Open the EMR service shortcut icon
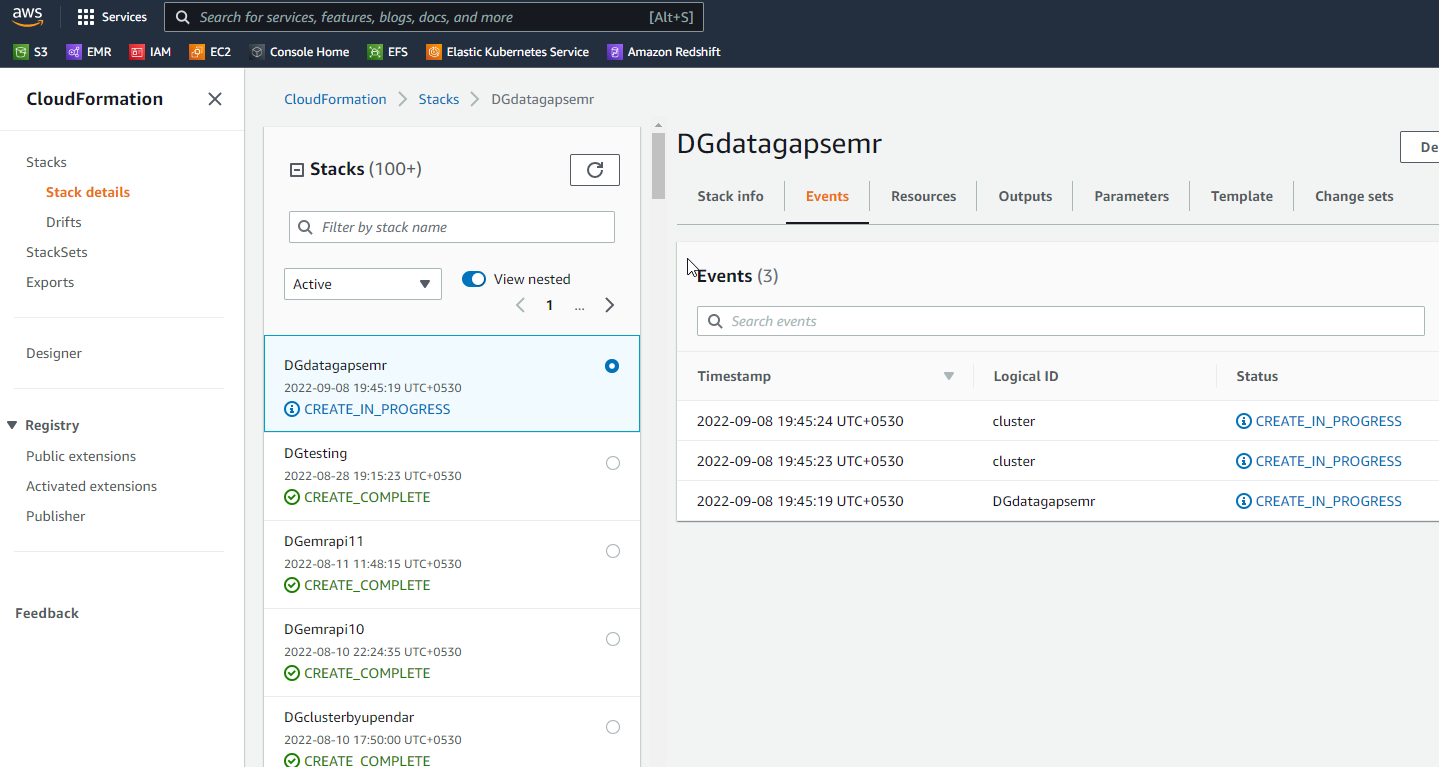The width and height of the screenshot is (1439, 767). pos(73,52)
